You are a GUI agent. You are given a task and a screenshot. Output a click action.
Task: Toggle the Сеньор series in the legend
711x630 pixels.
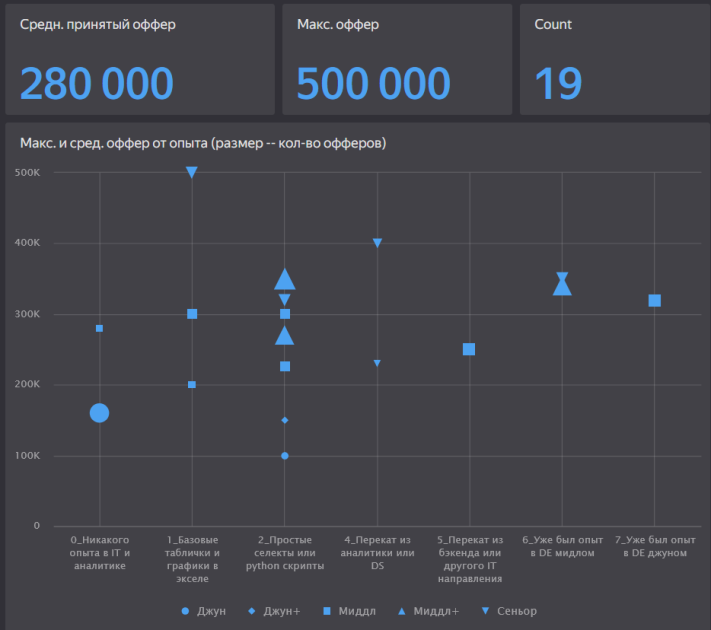click(x=509, y=611)
